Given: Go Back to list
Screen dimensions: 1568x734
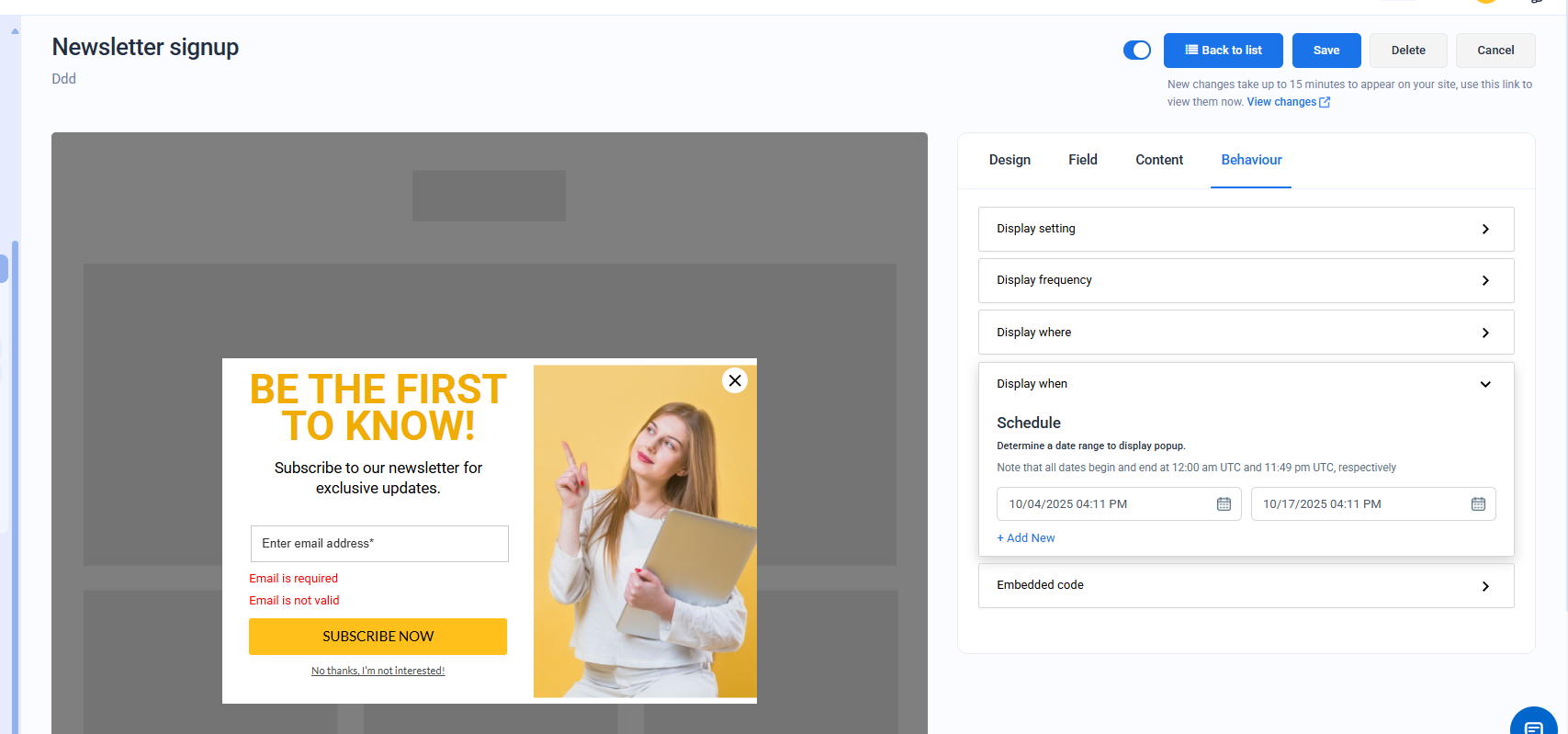Looking at the screenshot, I should [x=1223, y=51].
